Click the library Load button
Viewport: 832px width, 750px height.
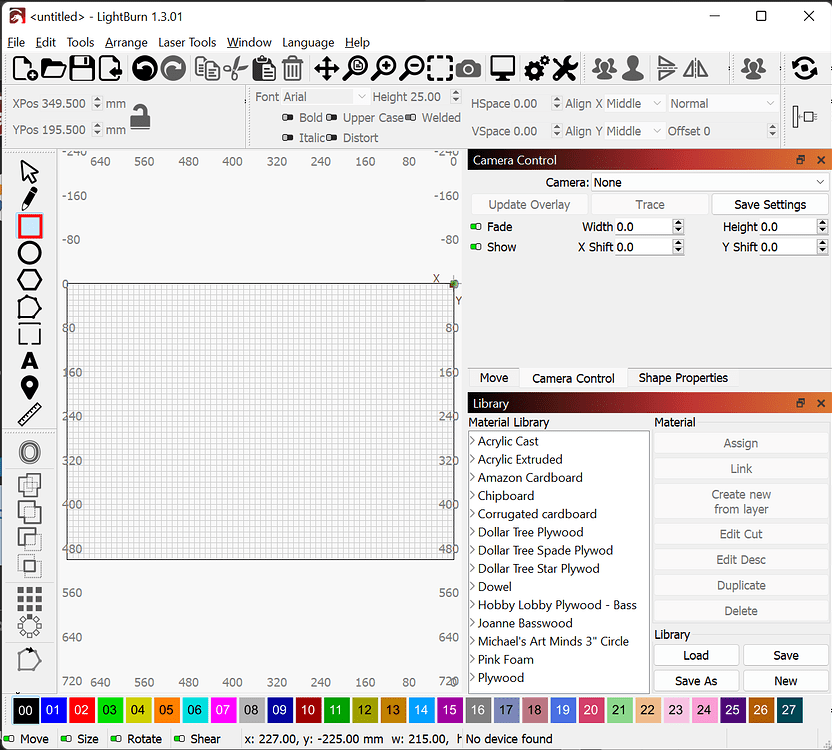696,656
